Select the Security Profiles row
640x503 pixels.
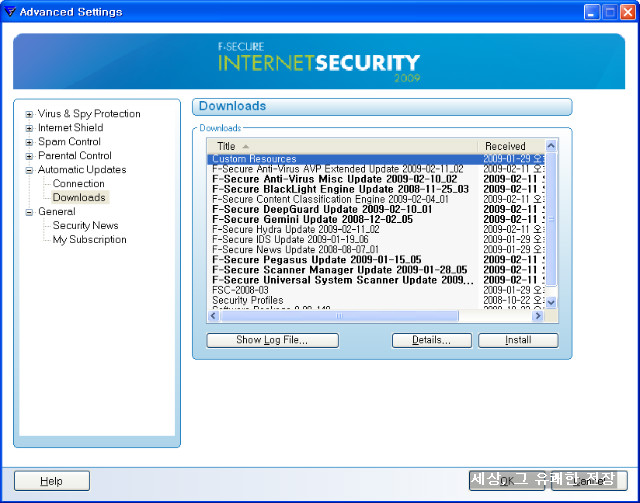376,300
